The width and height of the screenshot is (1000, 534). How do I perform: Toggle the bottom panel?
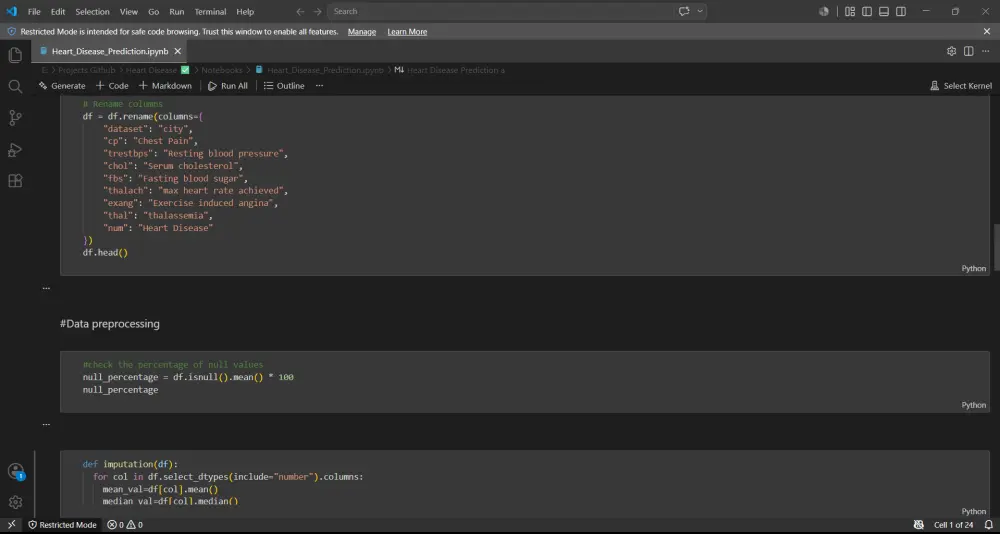884,11
